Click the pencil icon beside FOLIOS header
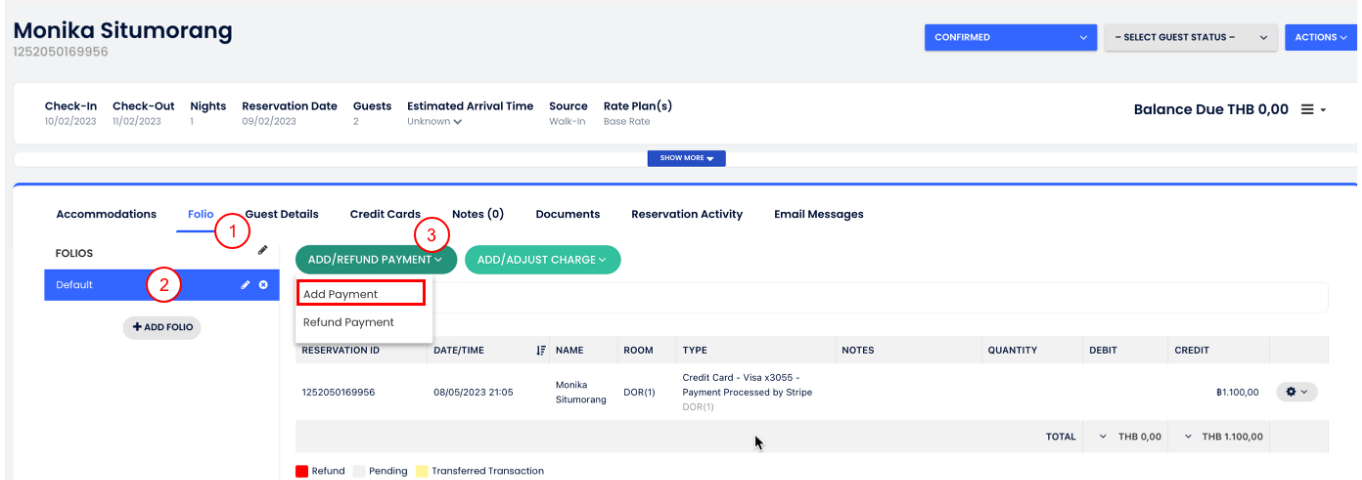 point(262,250)
